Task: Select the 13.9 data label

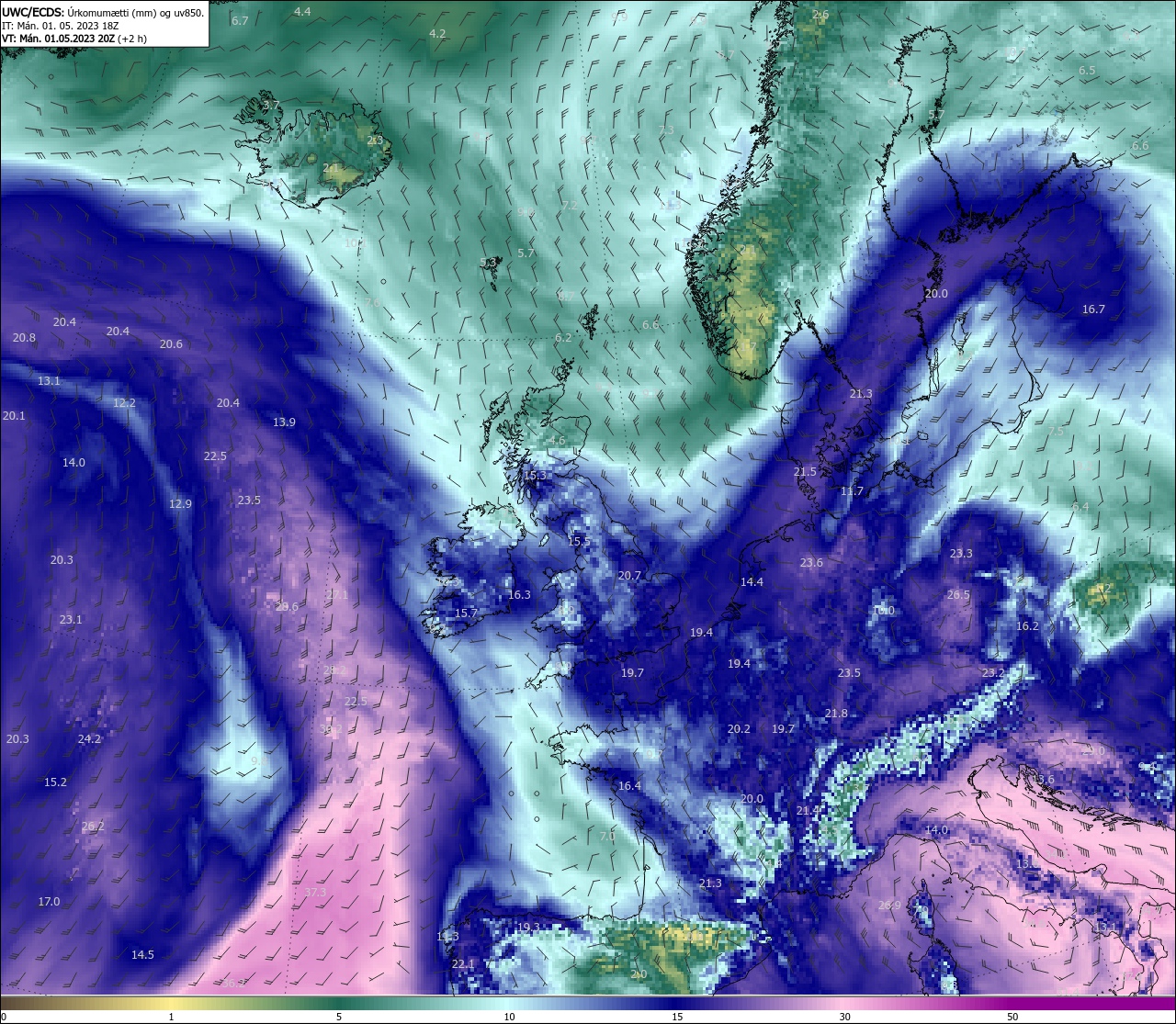Action: tap(284, 422)
